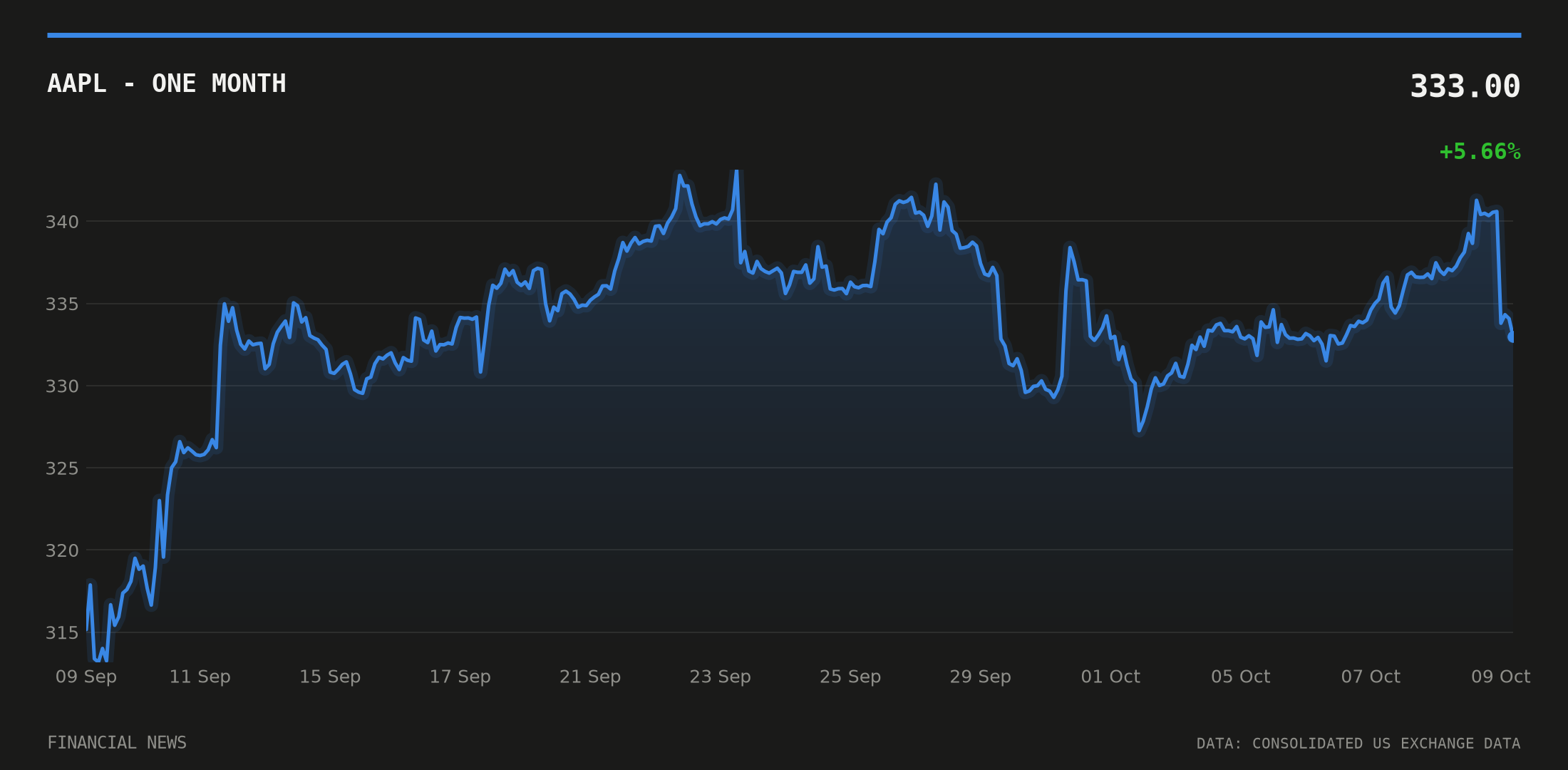1568x770 pixels.
Task: Select the '09 Oct' date label
Action: pyautogui.click(x=1500, y=677)
